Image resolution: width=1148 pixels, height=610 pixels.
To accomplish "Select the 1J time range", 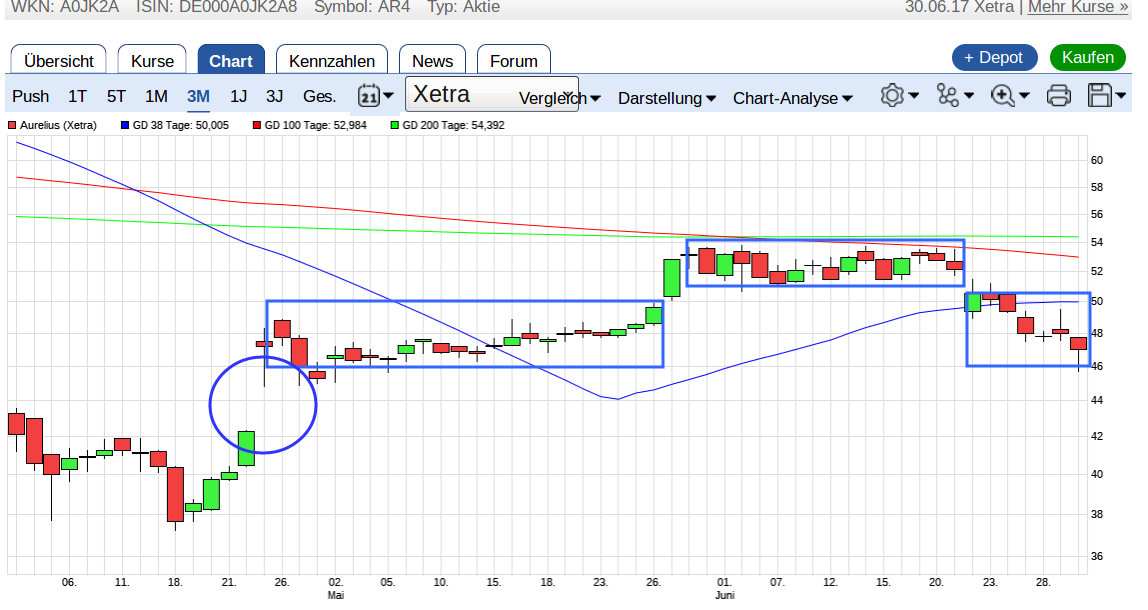I will (x=238, y=97).
